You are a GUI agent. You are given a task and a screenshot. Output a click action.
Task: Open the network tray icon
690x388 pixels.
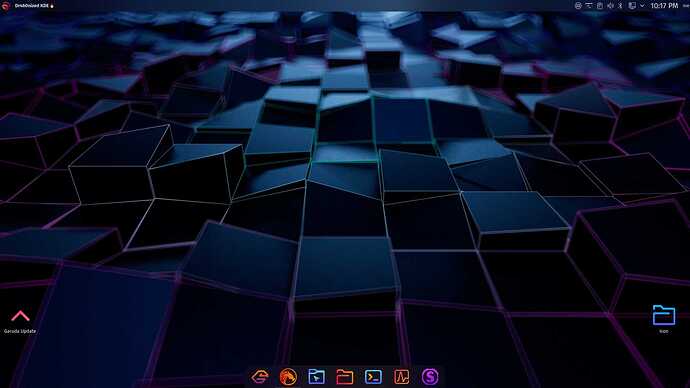[589, 6]
